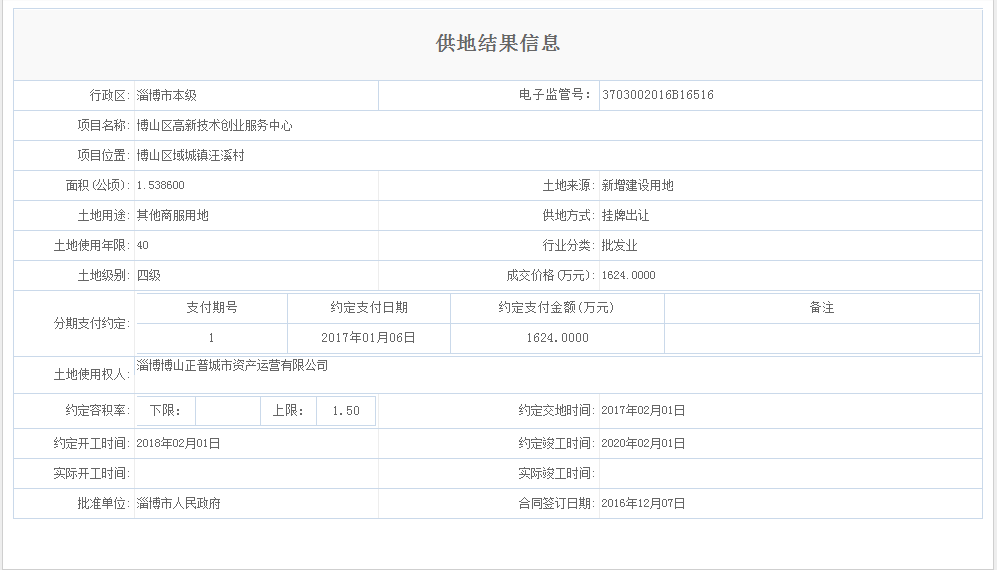997x570 pixels.
Task: Select completion date 2020年02月01日
Action: point(643,443)
